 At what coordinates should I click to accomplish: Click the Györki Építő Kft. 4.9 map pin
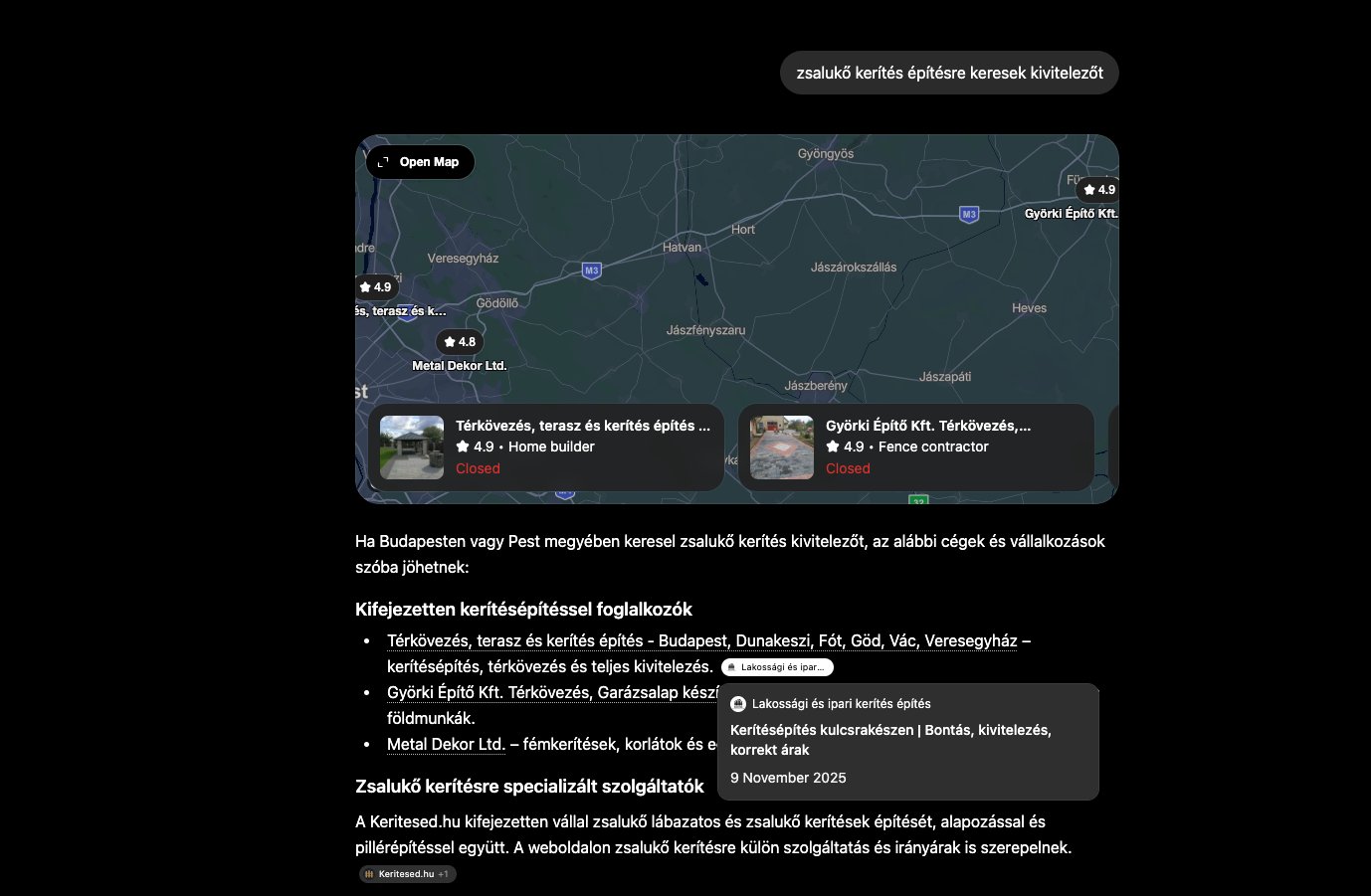click(1098, 190)
